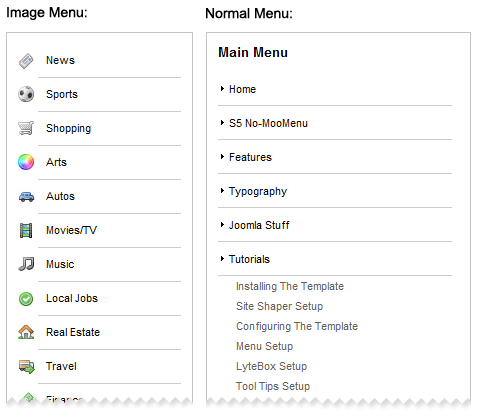Click the Shopping cart icon
Screen dimensions: 482x420
26,128
